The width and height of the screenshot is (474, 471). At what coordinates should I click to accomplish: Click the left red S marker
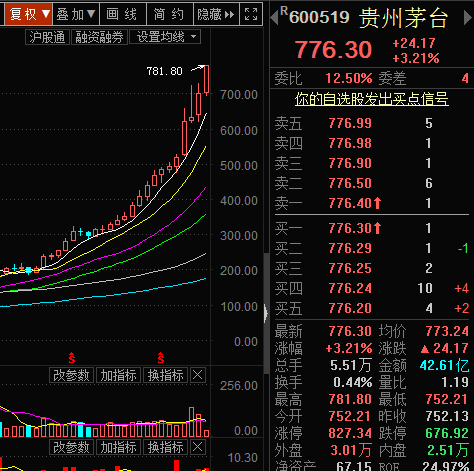[72, 357]
